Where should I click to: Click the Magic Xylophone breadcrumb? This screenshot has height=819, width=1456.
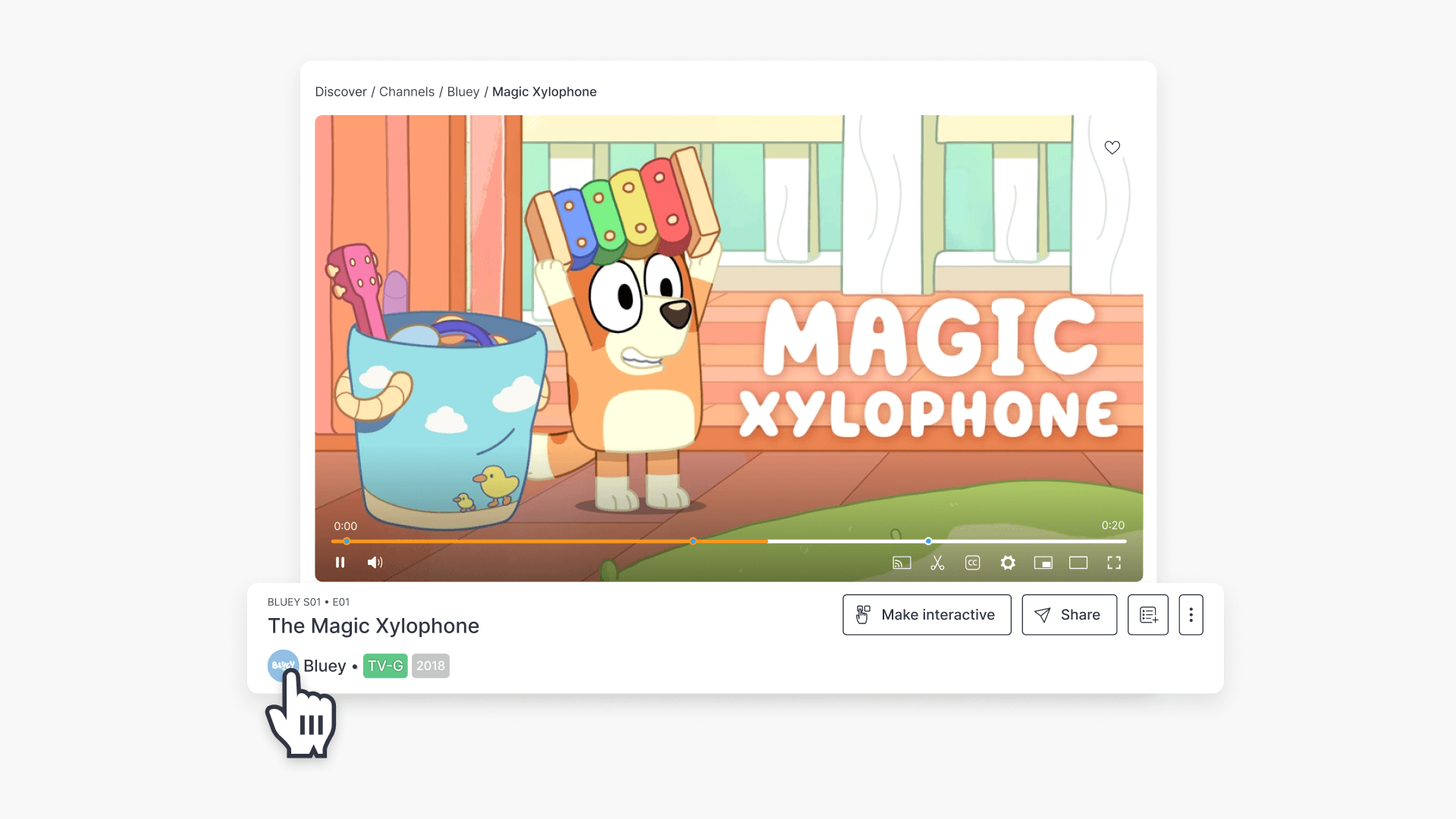pos(544,92)
